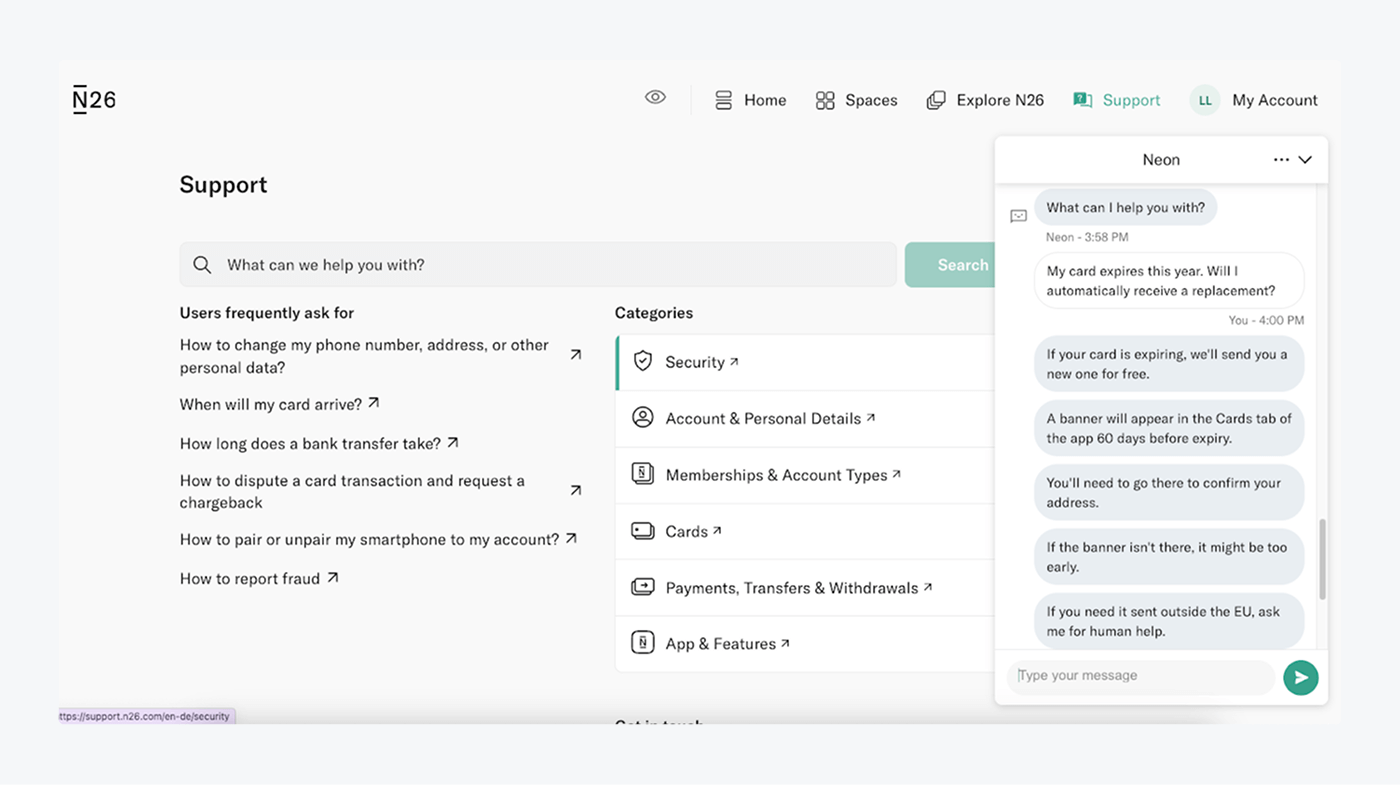The image size is (1400, 785).
Task: Collapse the Neon chat with chevron
Action: pyautogui.click(x=1305, y=160)
